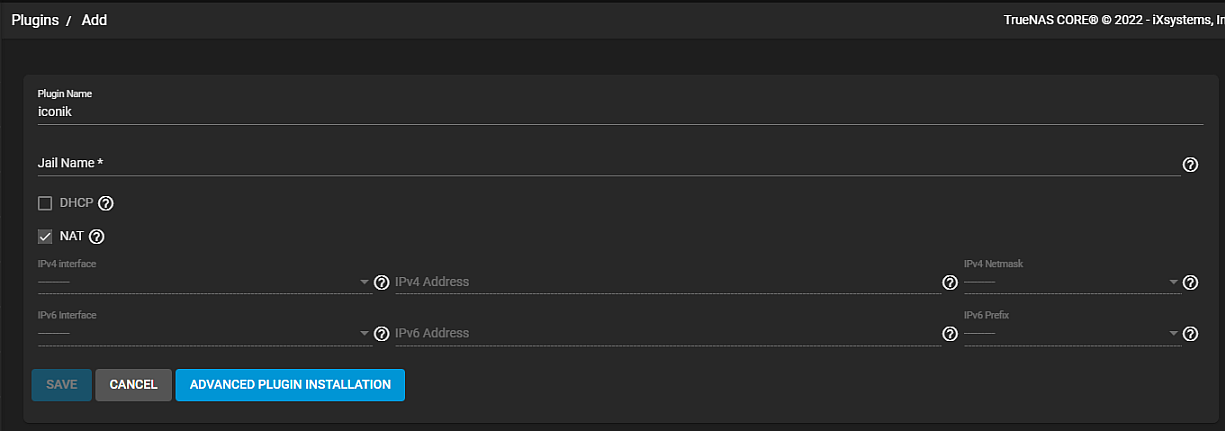Click help icon beside IPv6 Address
Screen dimensions: 1225x431
click(950, 334)
